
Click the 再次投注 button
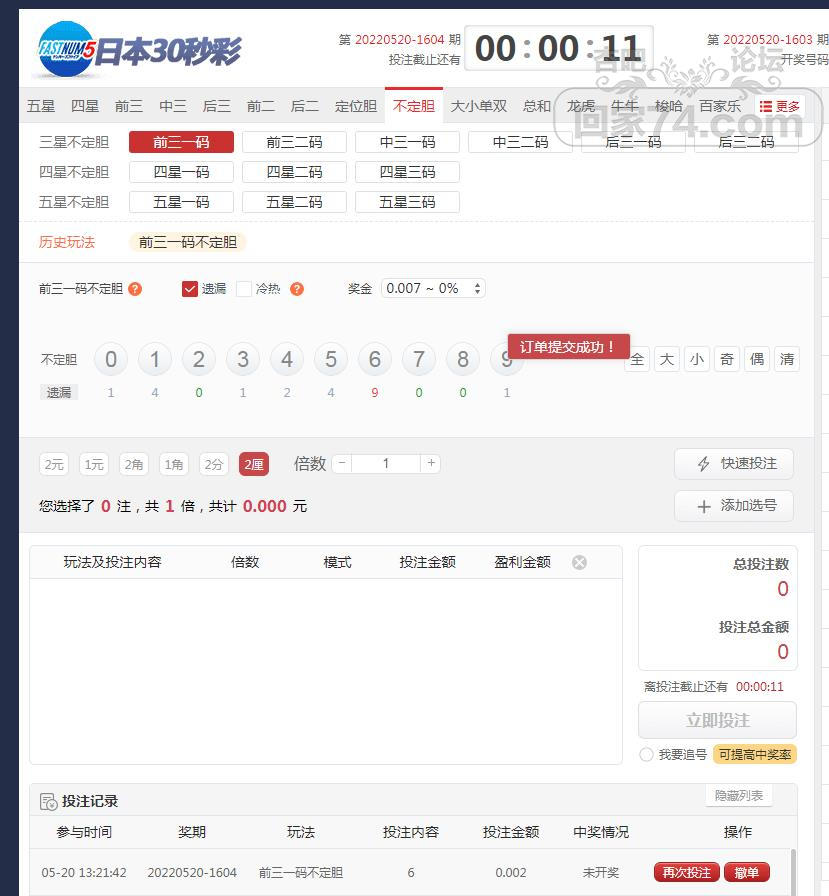tap(686, 872)
